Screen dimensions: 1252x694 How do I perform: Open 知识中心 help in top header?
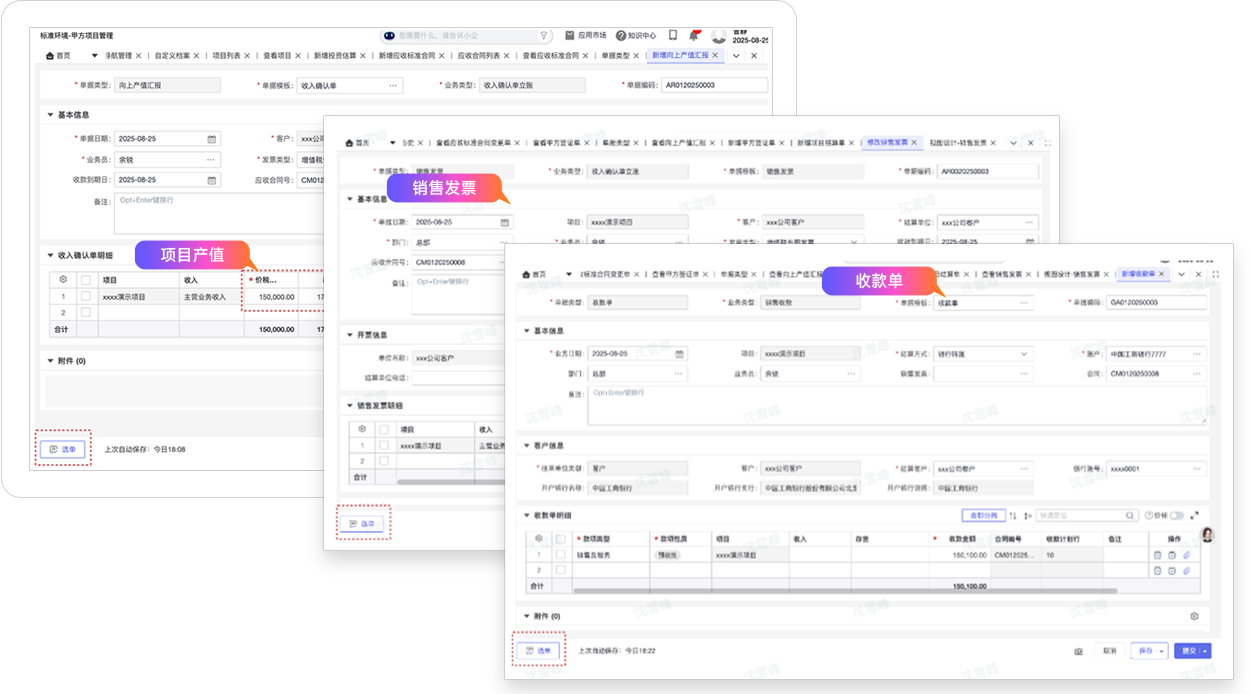pos(621,35)
